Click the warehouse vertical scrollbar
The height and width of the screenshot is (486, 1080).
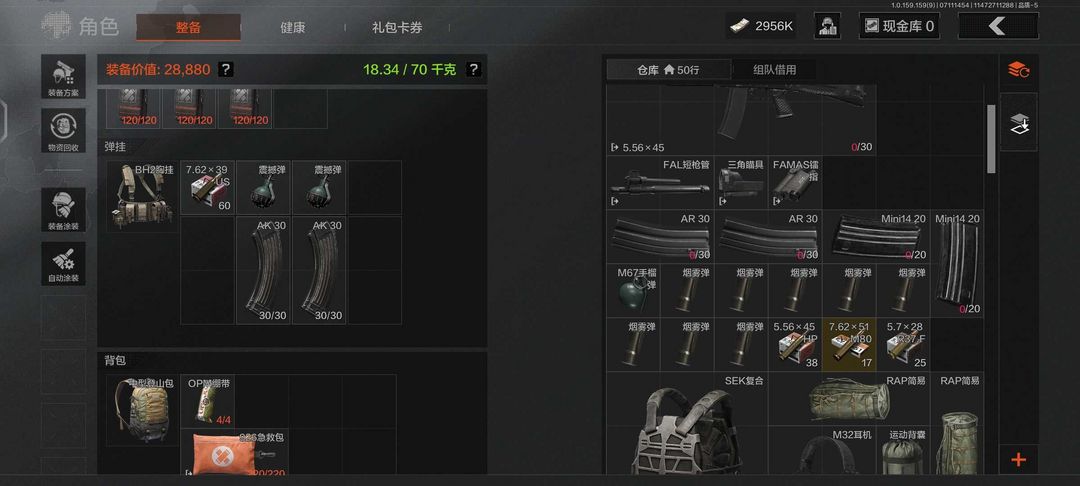click(x=991, y=138)
